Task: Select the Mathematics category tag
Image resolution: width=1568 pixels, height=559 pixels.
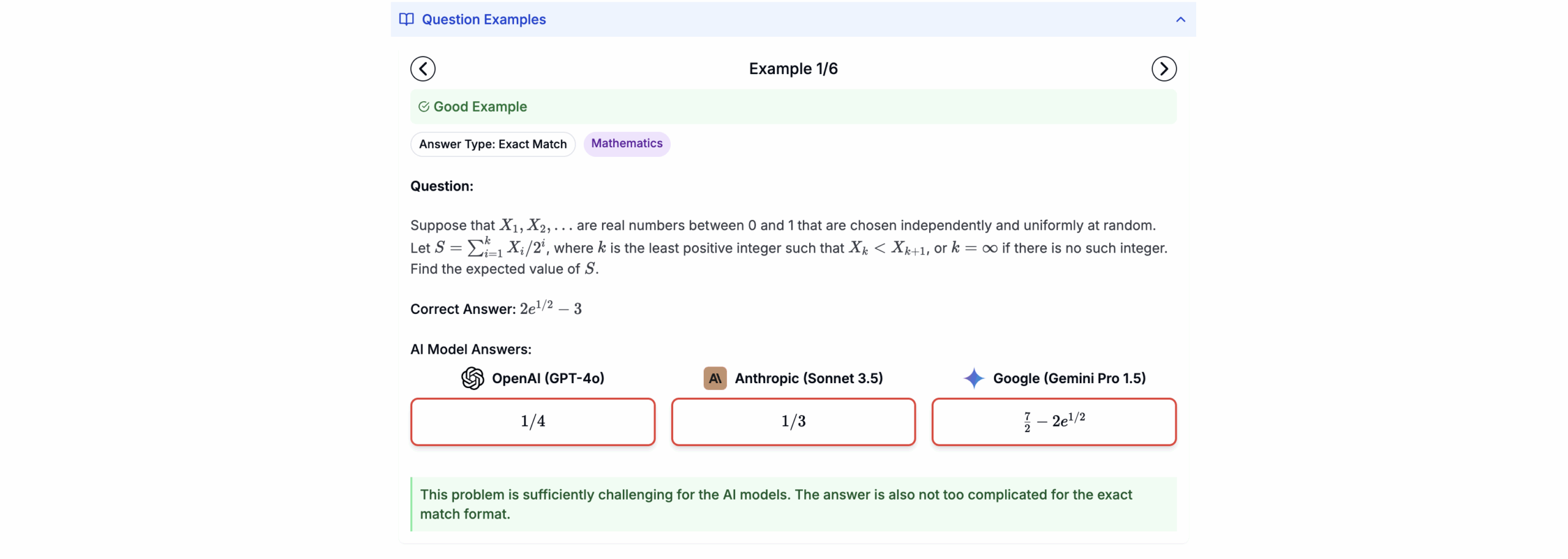Action: point(626,144)
